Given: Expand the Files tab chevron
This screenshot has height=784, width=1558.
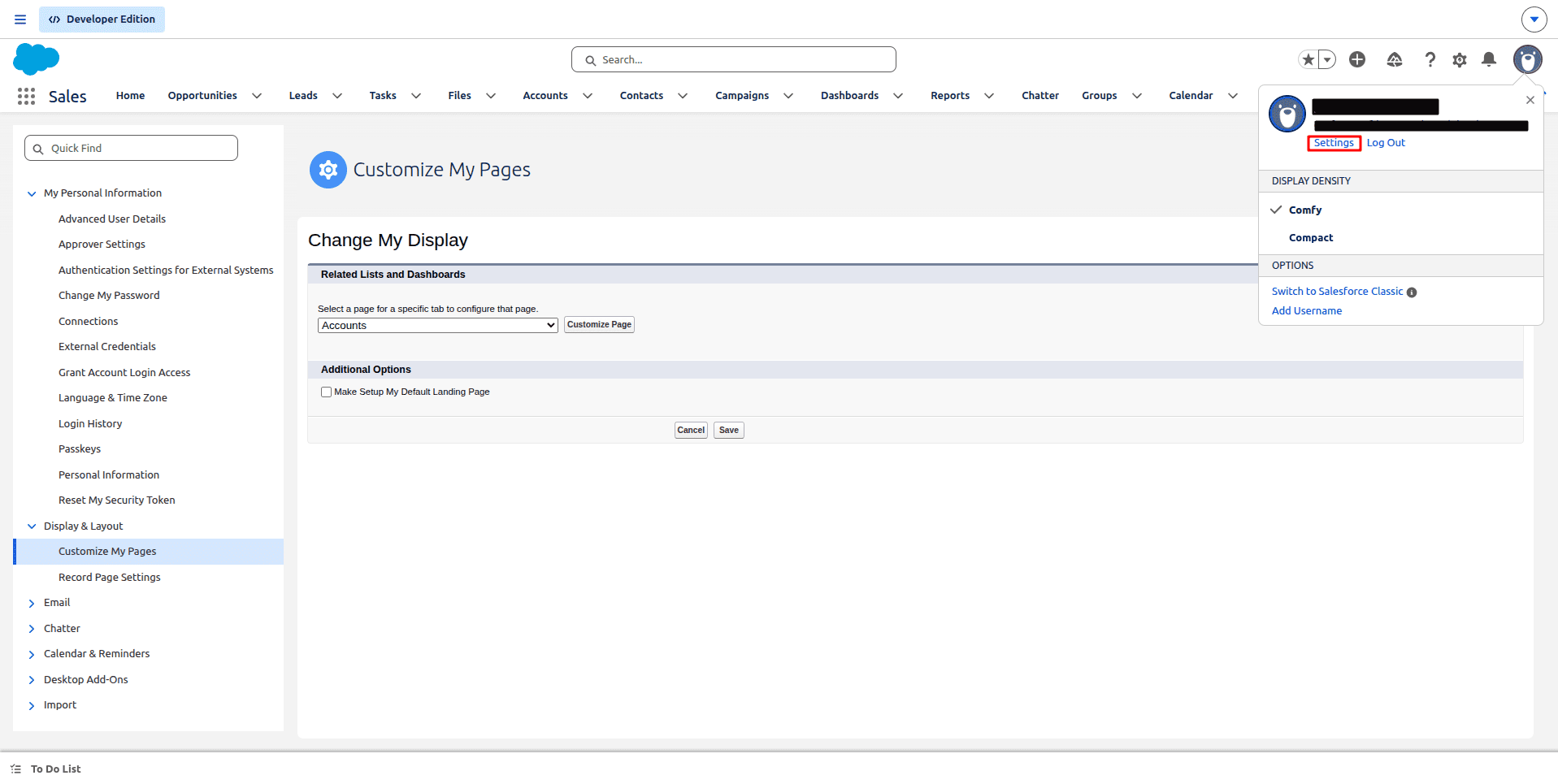Looking at the screenshot, I should click(x=491, y=96).
